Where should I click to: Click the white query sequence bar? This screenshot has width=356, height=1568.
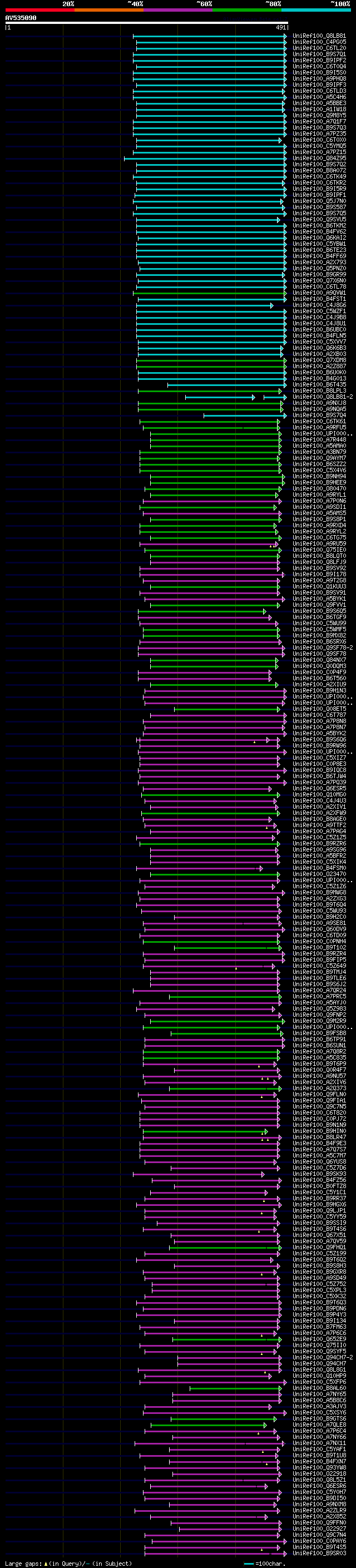pos(147,23)
